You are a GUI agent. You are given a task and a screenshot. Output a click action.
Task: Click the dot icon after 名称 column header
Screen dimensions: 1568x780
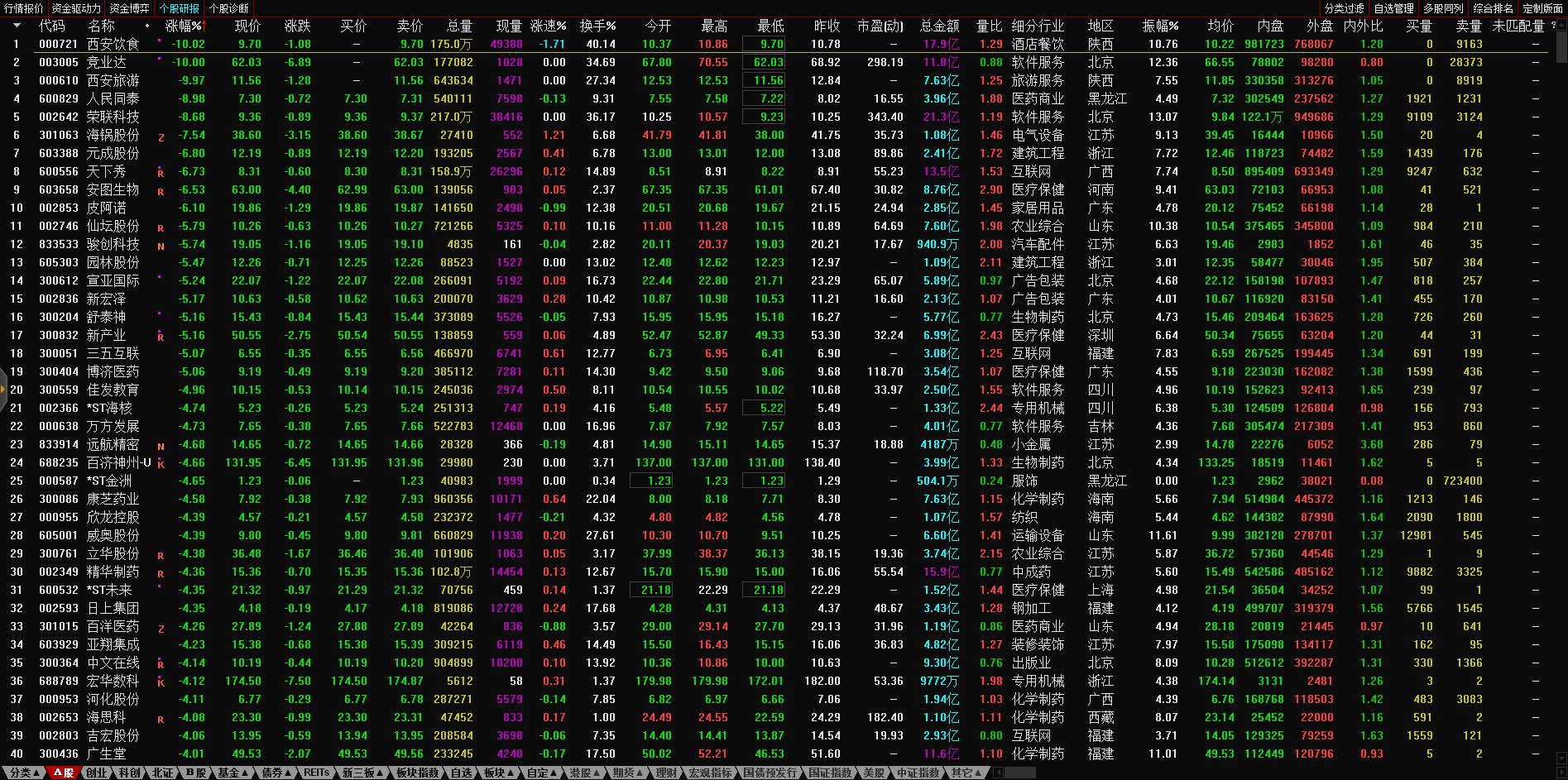point(147,26)
